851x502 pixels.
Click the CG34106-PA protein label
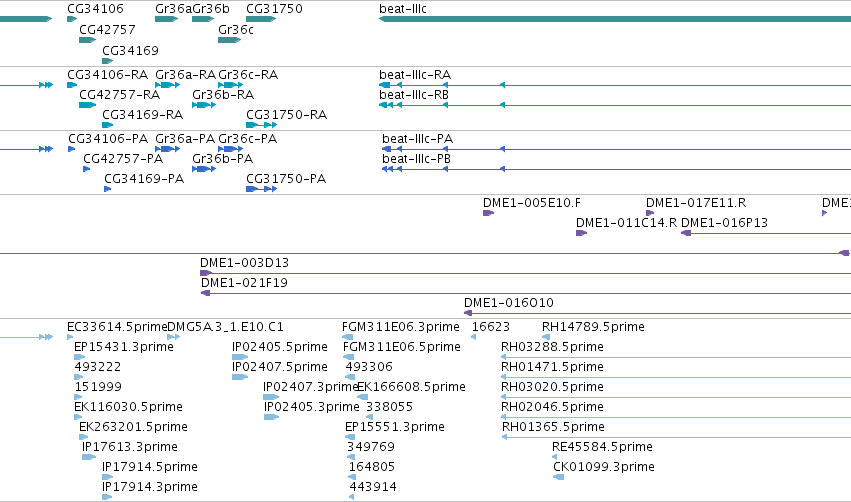pos(108,139)
